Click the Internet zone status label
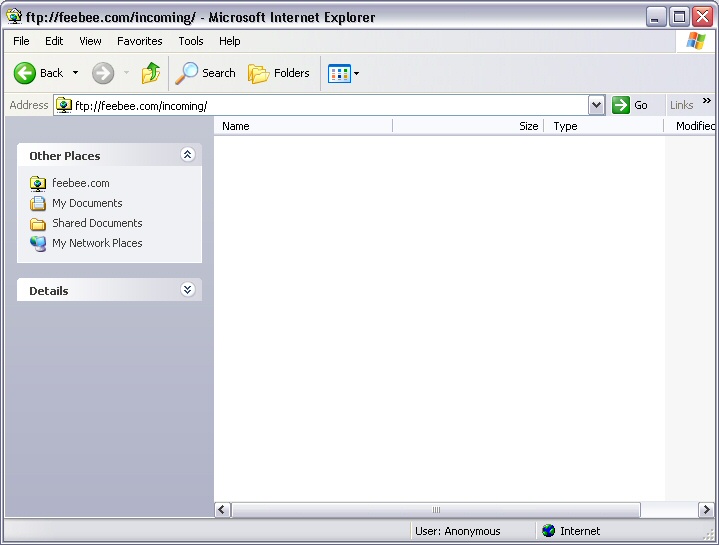 tap(580, 531)
